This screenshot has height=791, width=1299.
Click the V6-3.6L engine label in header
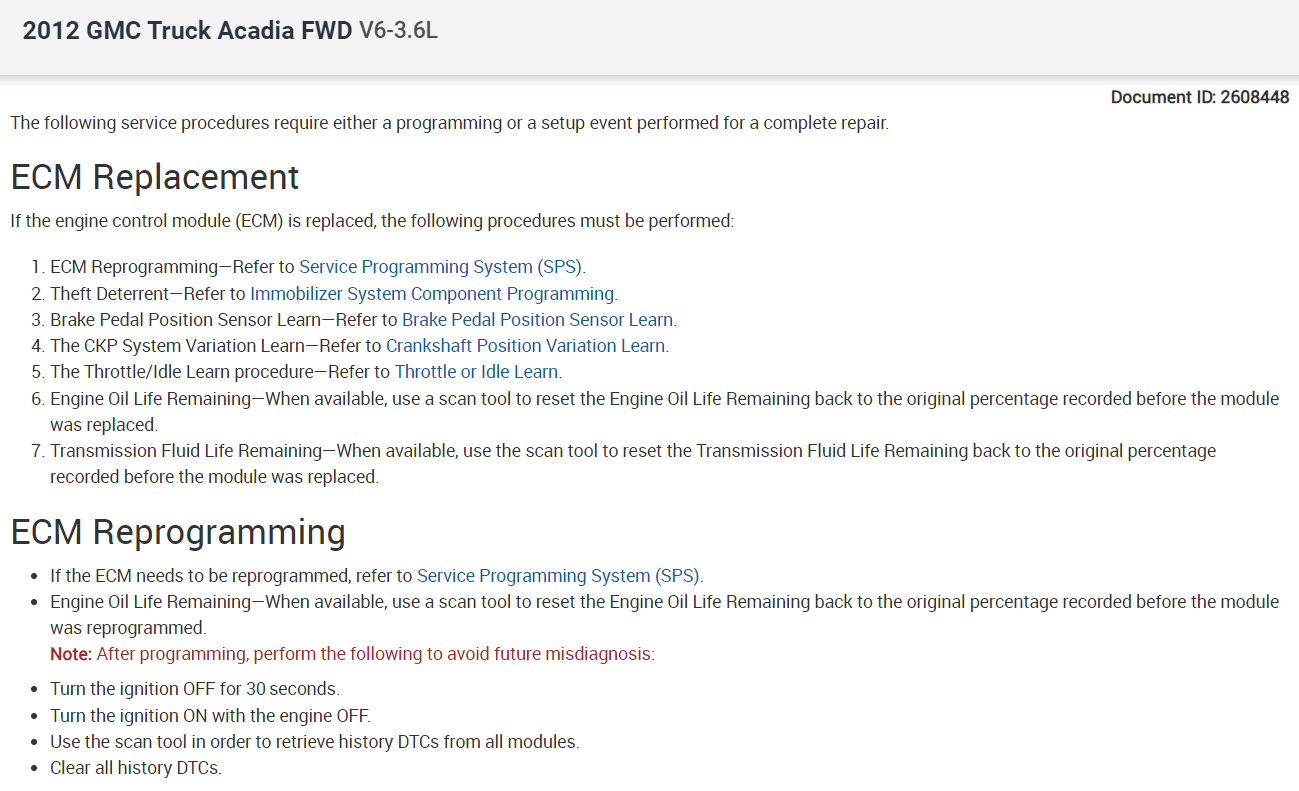[398, 31]
